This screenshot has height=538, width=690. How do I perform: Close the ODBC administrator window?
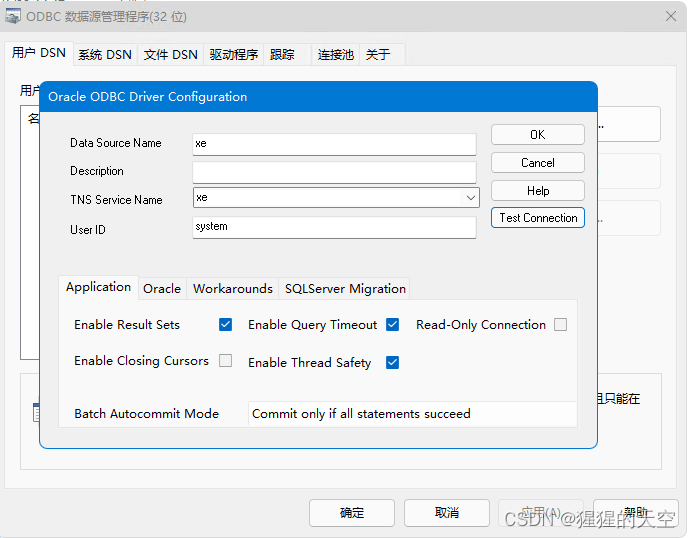point(671,16)
